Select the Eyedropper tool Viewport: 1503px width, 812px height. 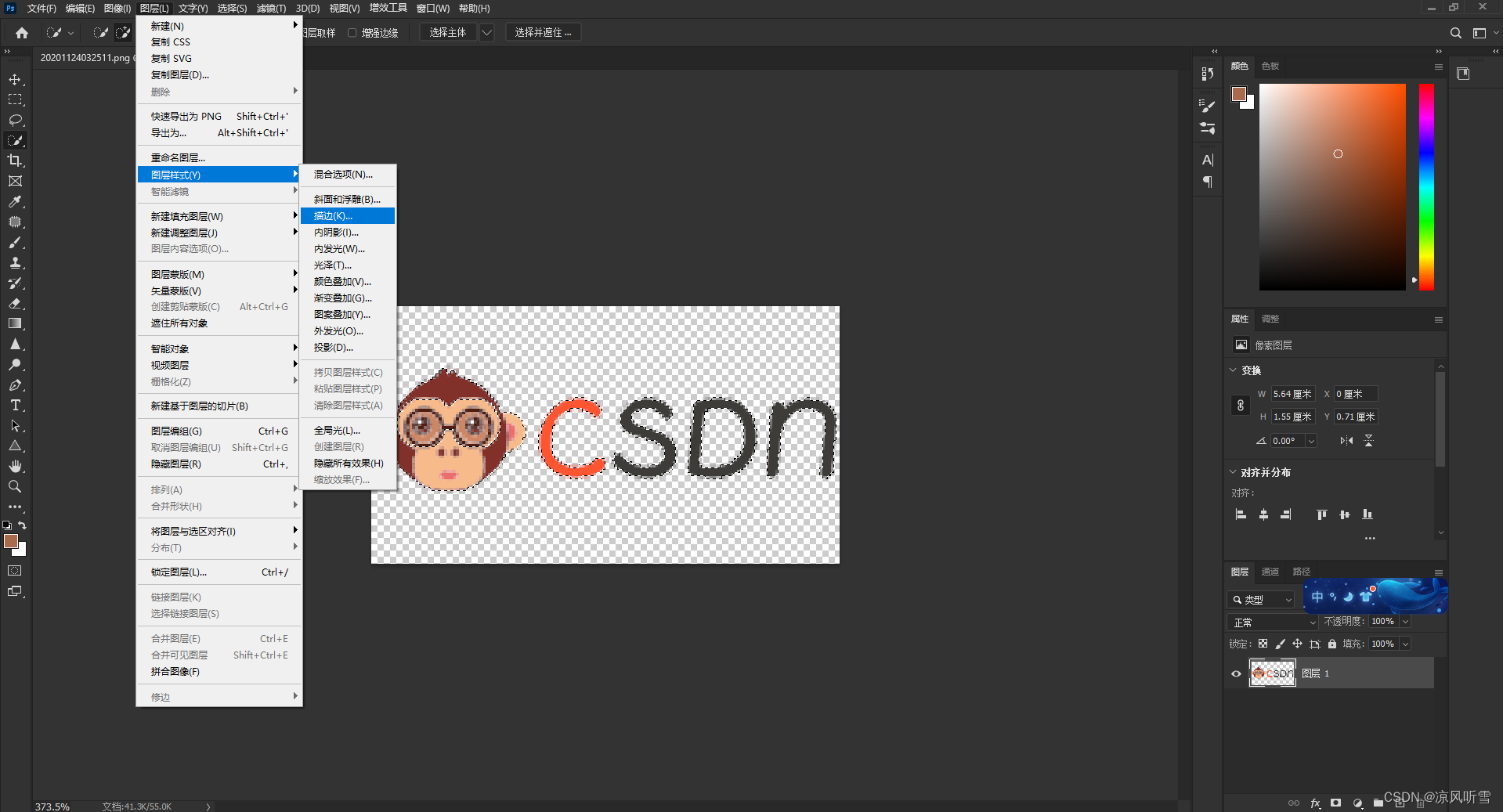(x=15, y=201)
